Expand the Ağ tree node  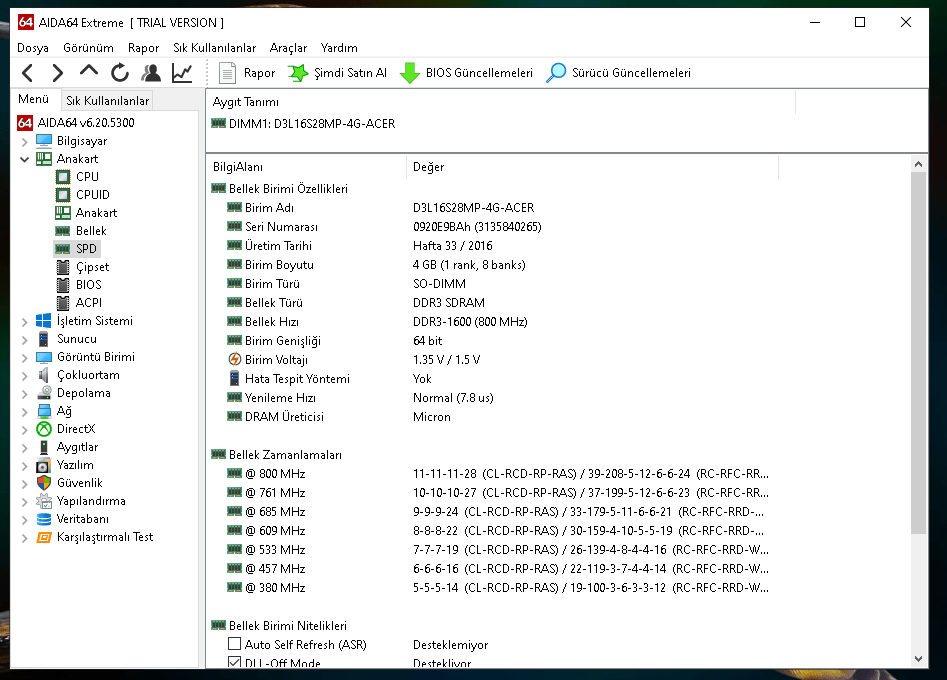[25, 412]
